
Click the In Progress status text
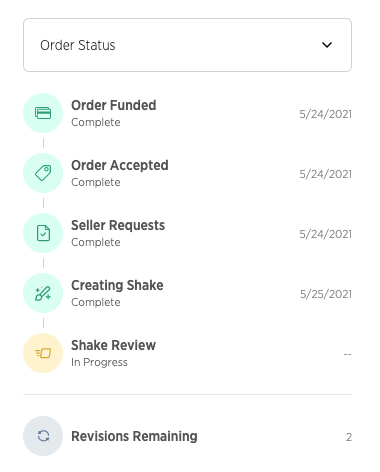click(x=99, y=362)
